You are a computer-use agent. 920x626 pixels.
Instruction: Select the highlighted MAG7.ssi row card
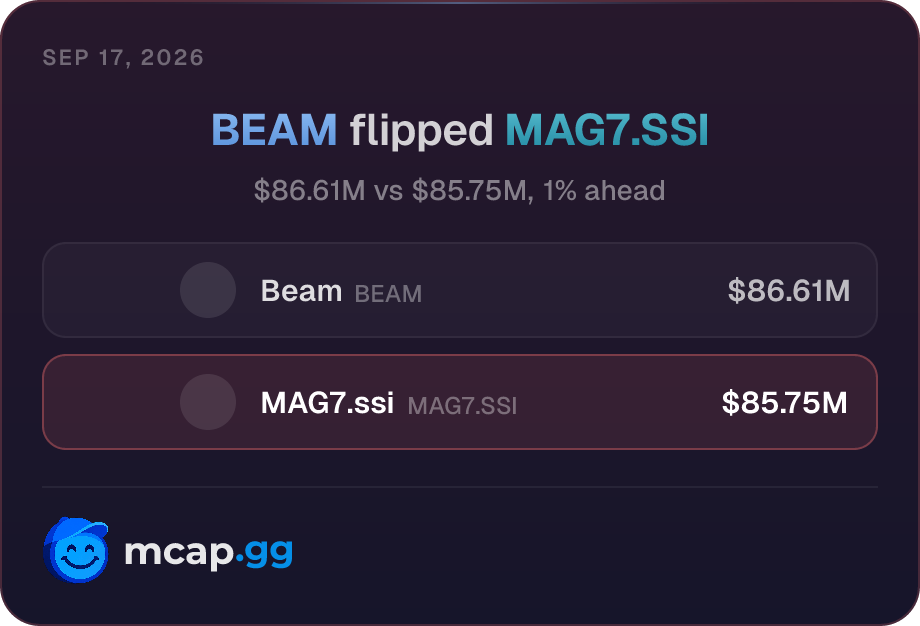pos(460,402)
